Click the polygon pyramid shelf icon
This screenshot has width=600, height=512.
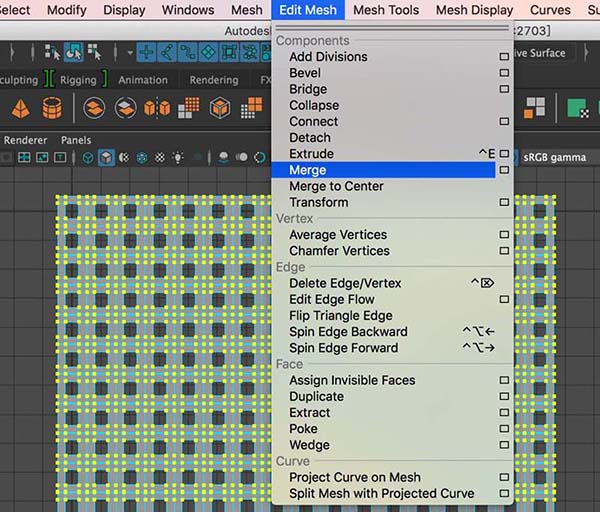(20, 108)
